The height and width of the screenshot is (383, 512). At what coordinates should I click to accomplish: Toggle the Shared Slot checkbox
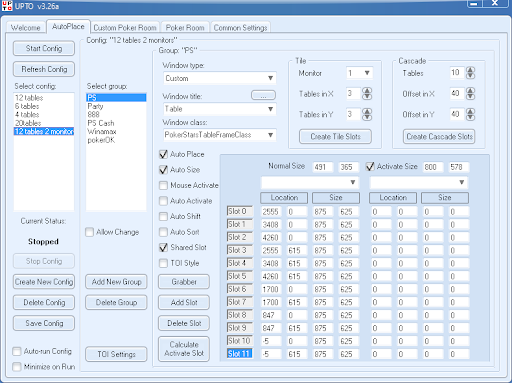(163, 247)
